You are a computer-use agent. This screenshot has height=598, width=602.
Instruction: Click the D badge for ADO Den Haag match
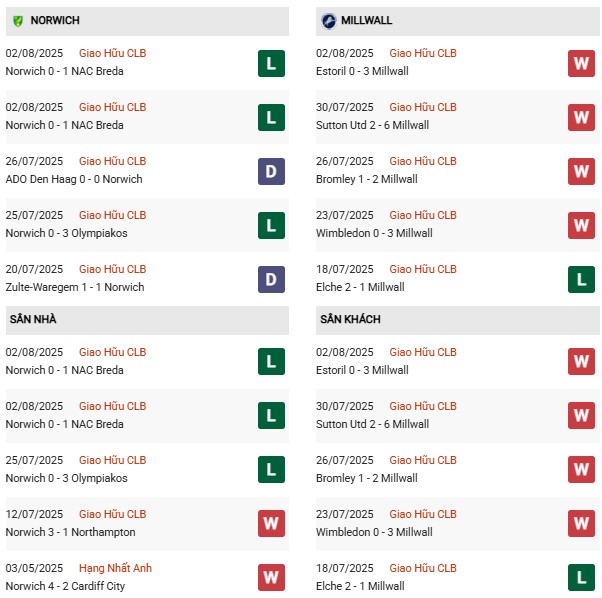point(271,171)
